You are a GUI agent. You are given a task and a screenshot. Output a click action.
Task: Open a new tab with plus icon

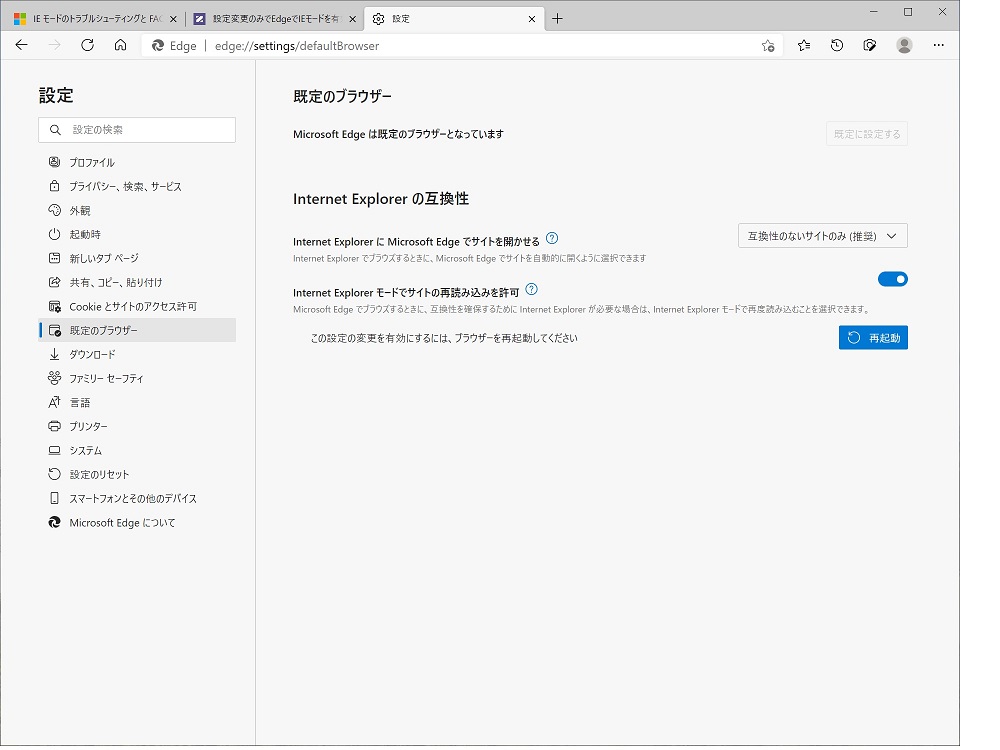557,18
